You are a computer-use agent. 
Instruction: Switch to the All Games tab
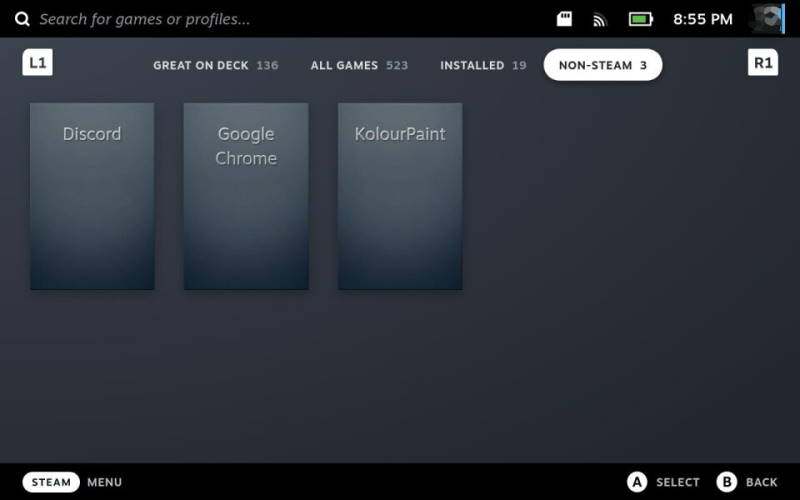coord(359,65)
